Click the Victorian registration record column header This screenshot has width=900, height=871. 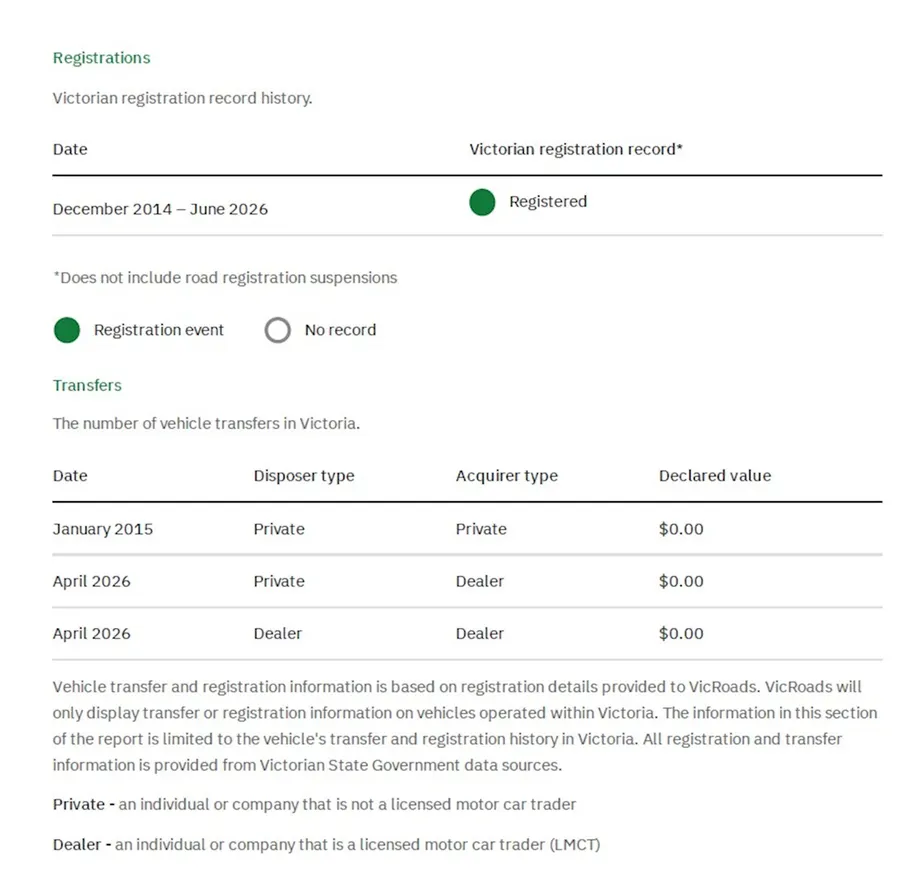click(x=576, y=149)
